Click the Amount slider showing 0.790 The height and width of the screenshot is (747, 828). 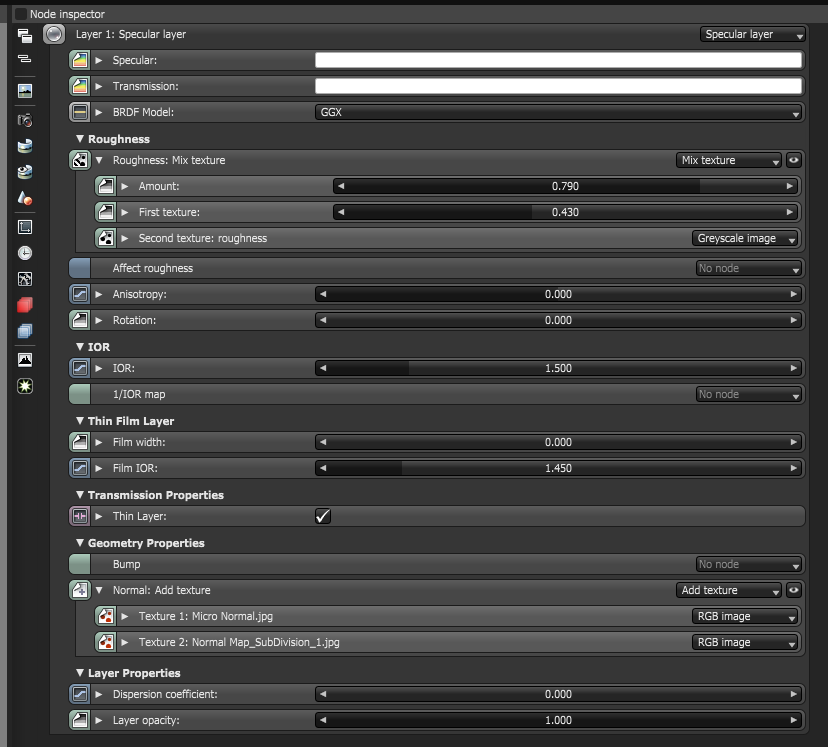point(565,186)
